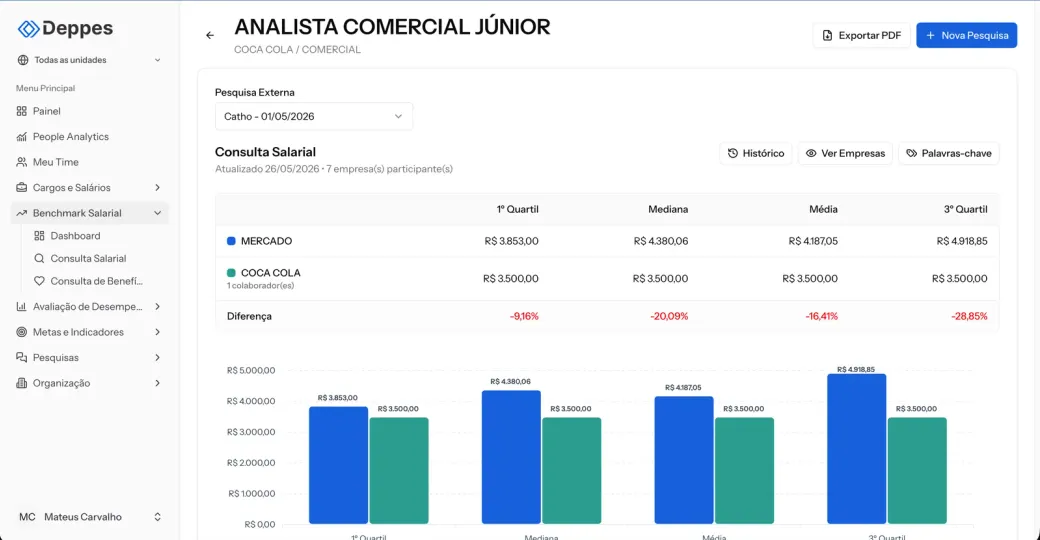Click the Benchmark Salarial trend icon
Viewport: 1040px width, 540px height.
click(22, 213)
